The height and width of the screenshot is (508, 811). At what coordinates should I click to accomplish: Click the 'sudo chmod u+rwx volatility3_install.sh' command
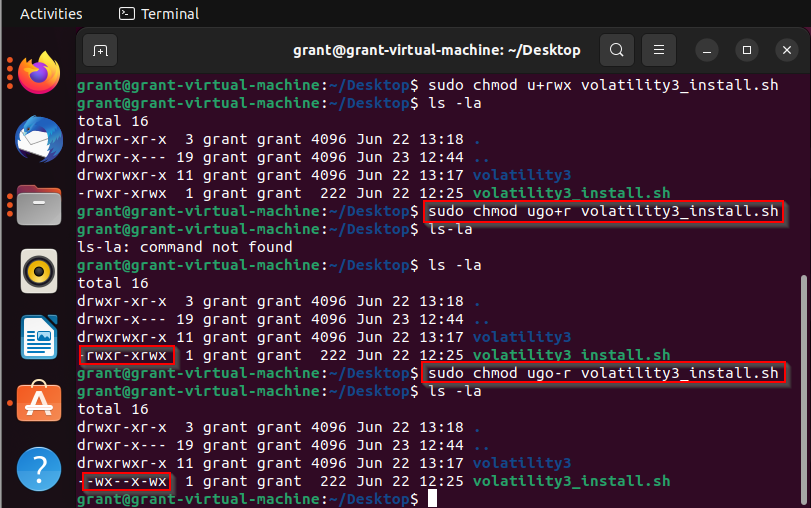(603, 85)
